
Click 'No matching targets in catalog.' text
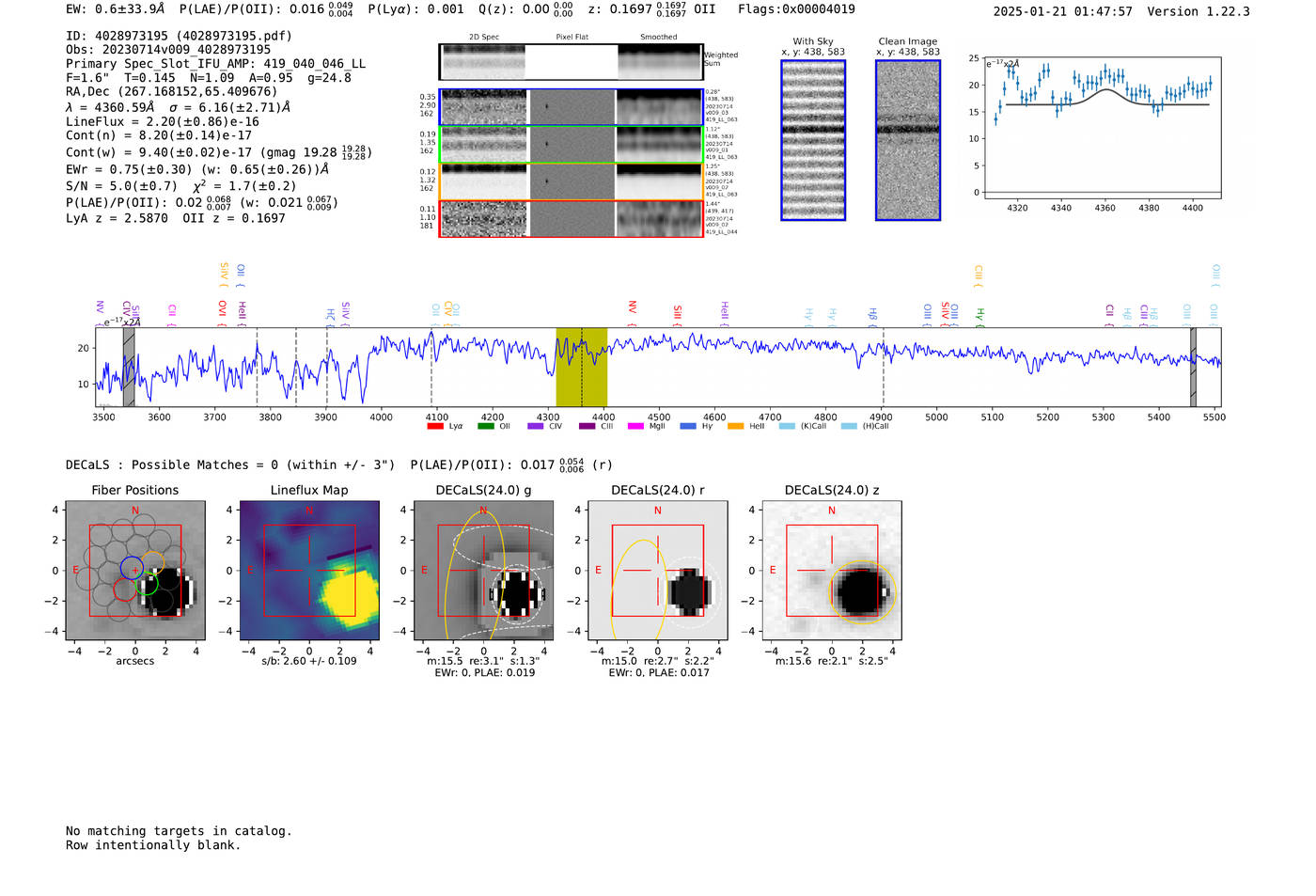pyautogui.click(x=179, y=831)
